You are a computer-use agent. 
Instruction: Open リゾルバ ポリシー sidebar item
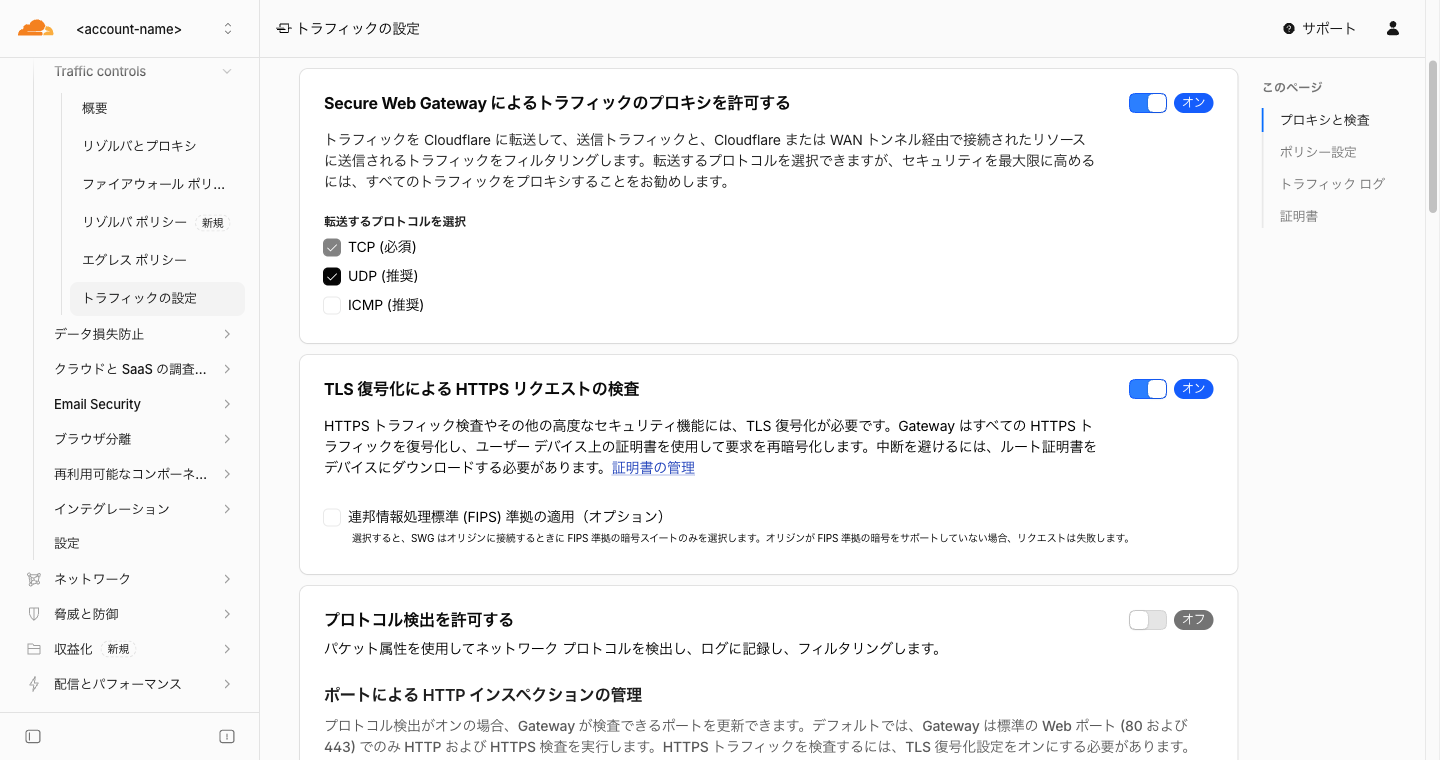pyautogui.click(x=157, y=222)
